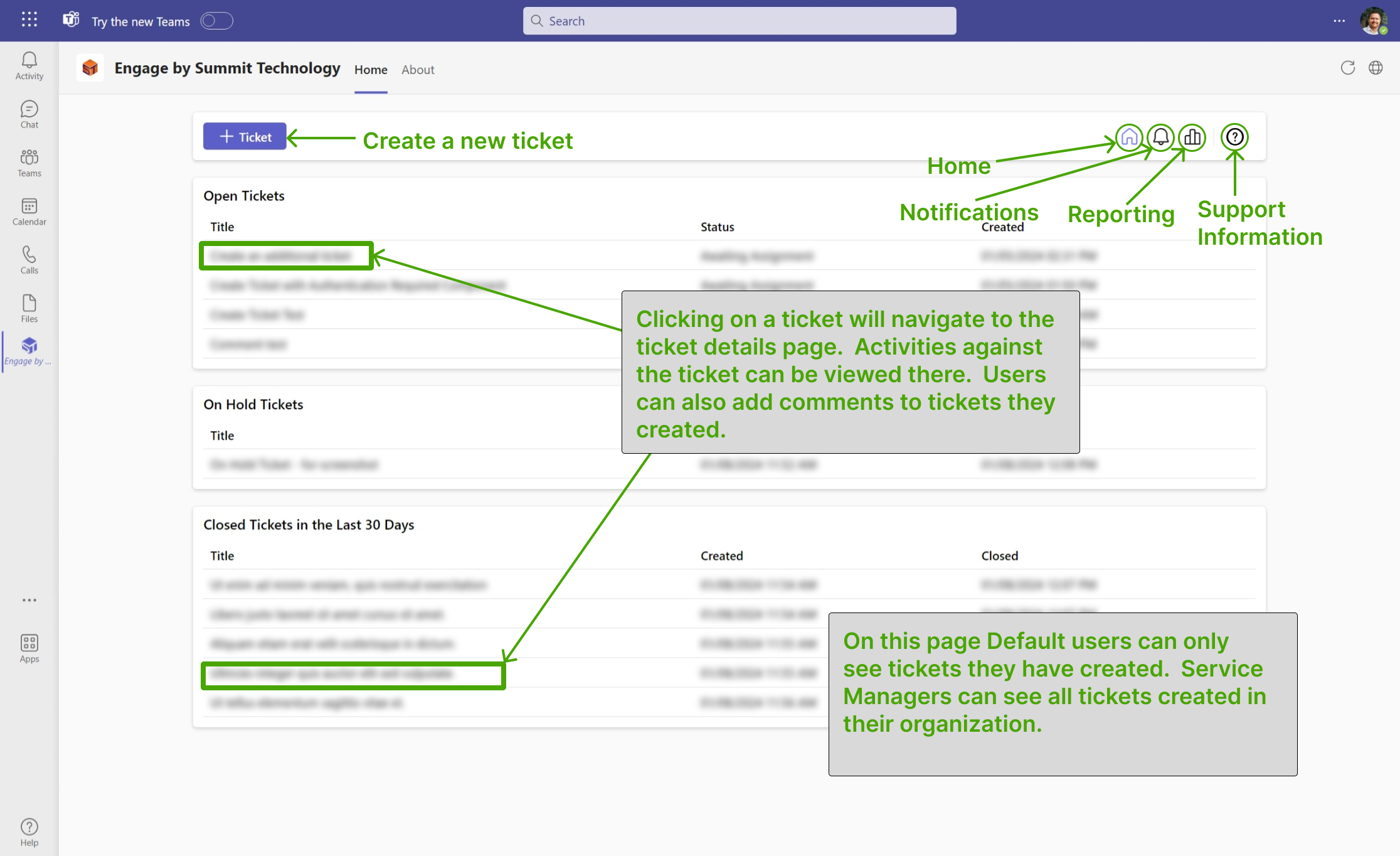1400x856 pixels.
Task: Open your profile avatar menu
Action: 1374,21
